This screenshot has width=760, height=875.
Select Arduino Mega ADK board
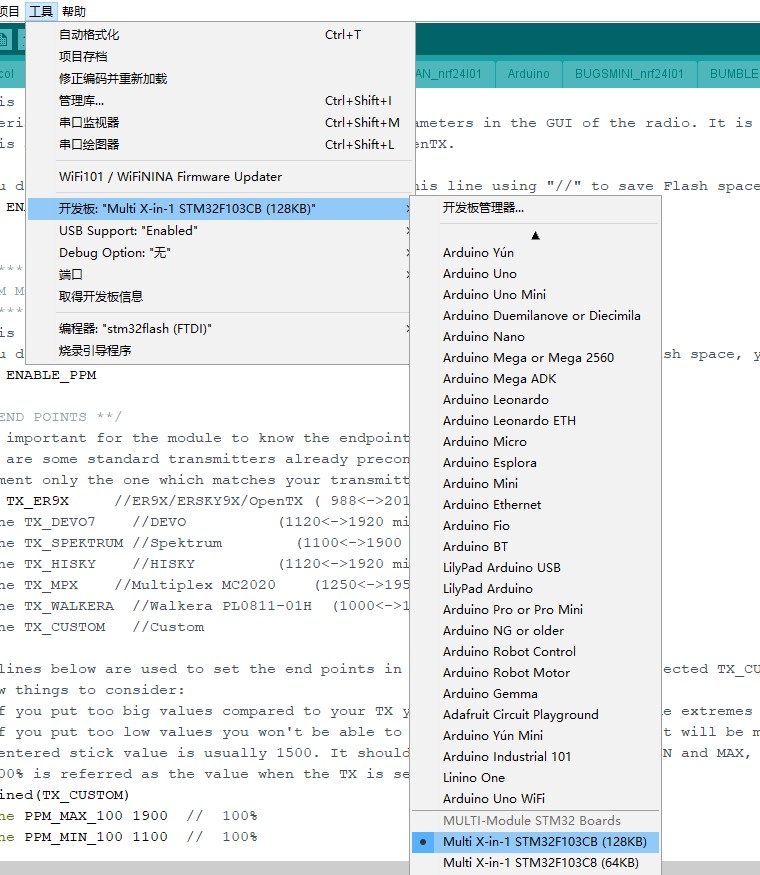click(x=536, y=379)
